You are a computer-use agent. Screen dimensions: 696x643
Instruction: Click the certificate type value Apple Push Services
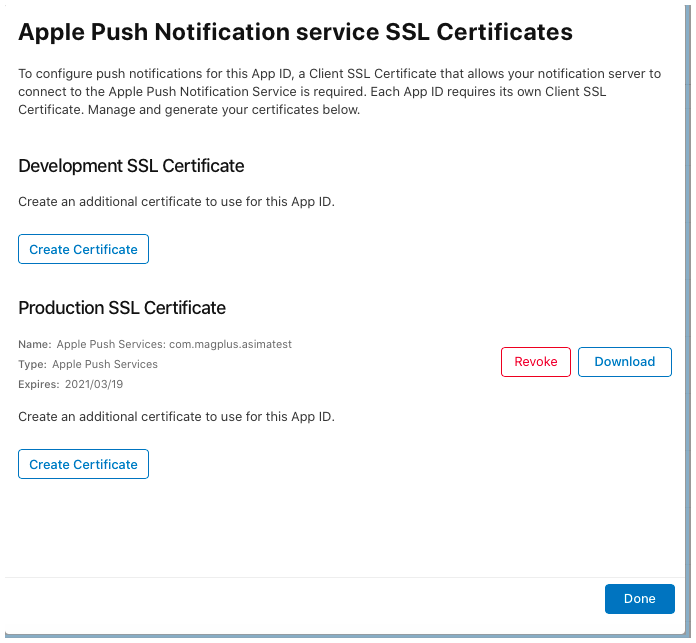coord(105,364)
